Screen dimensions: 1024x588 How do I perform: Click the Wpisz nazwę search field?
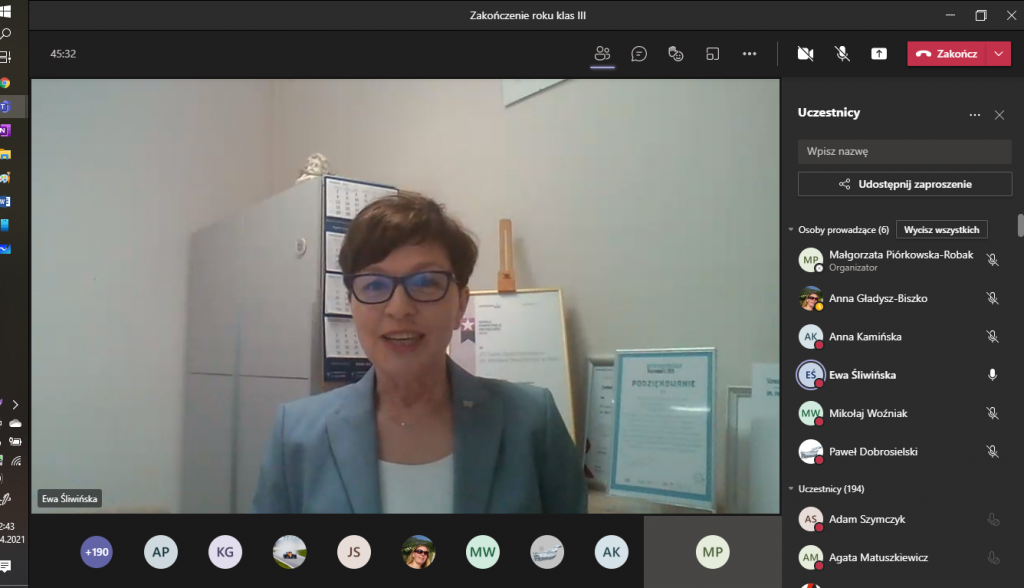904,152
